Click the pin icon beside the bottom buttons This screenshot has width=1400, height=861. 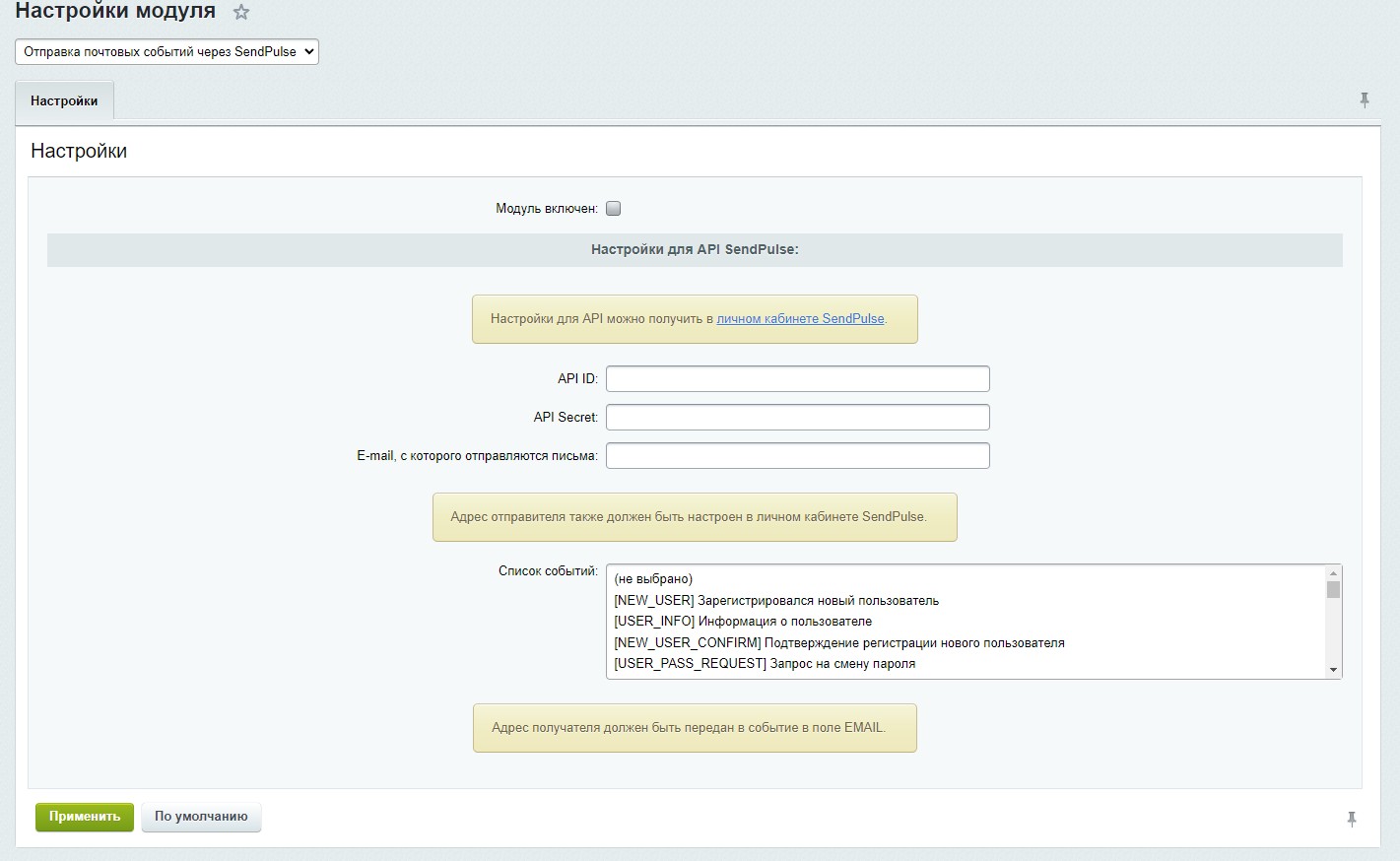coord(1351,819)
